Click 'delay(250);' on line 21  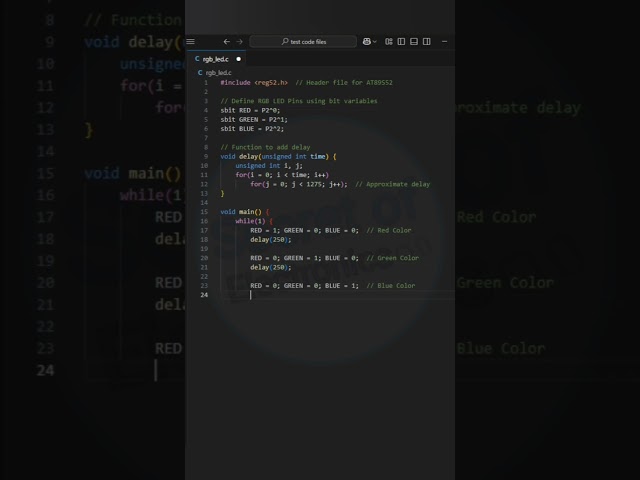[271, 267]
